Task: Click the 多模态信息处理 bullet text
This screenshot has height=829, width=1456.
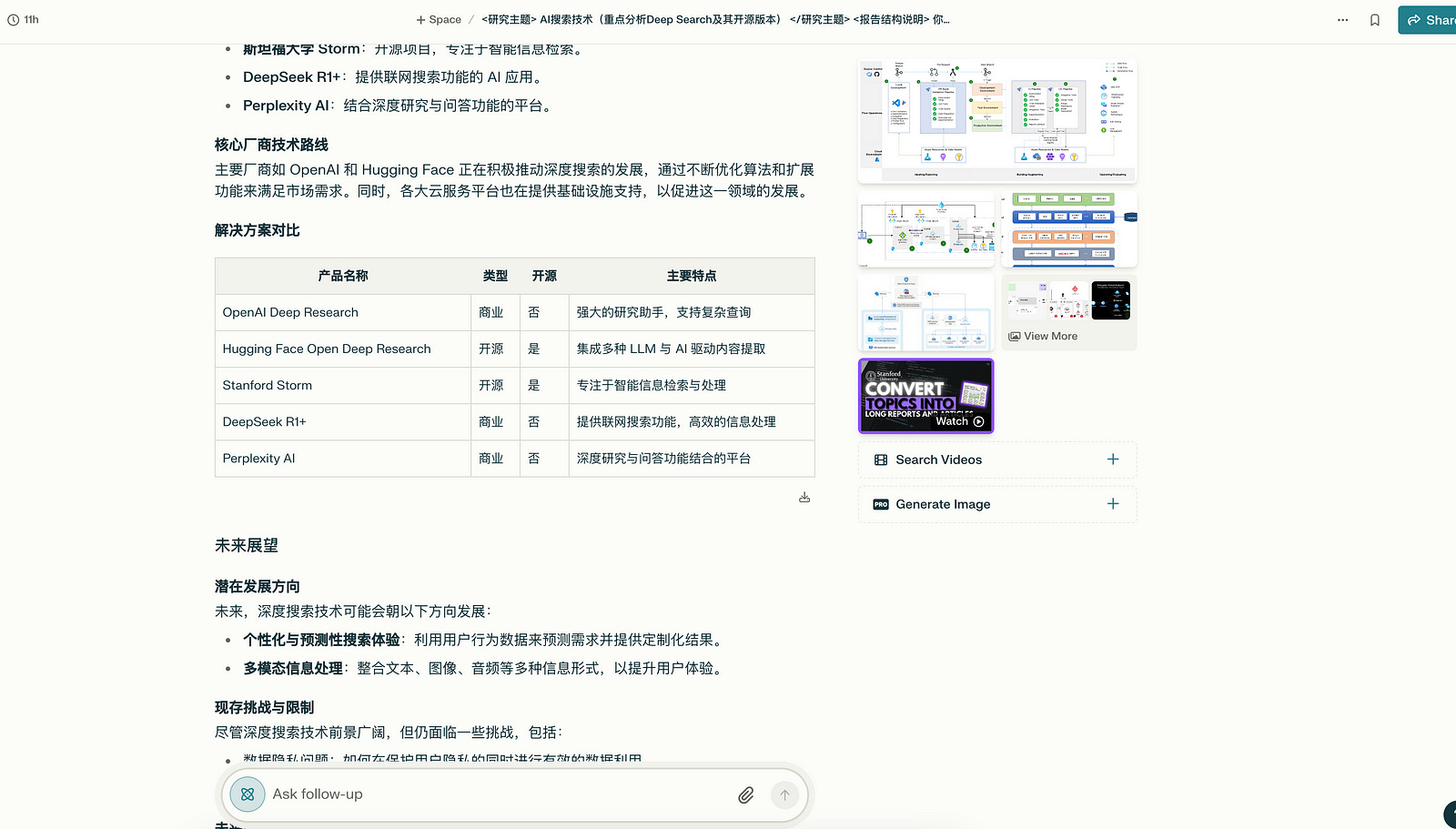Action: tap(293, 668)
